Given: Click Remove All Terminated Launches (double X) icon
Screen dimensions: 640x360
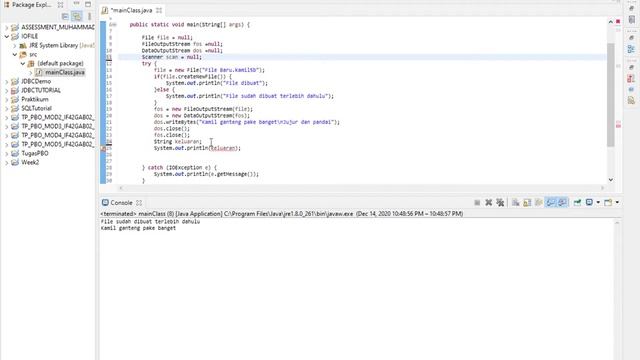Looking at the screenshot, I should pos(500,202).
